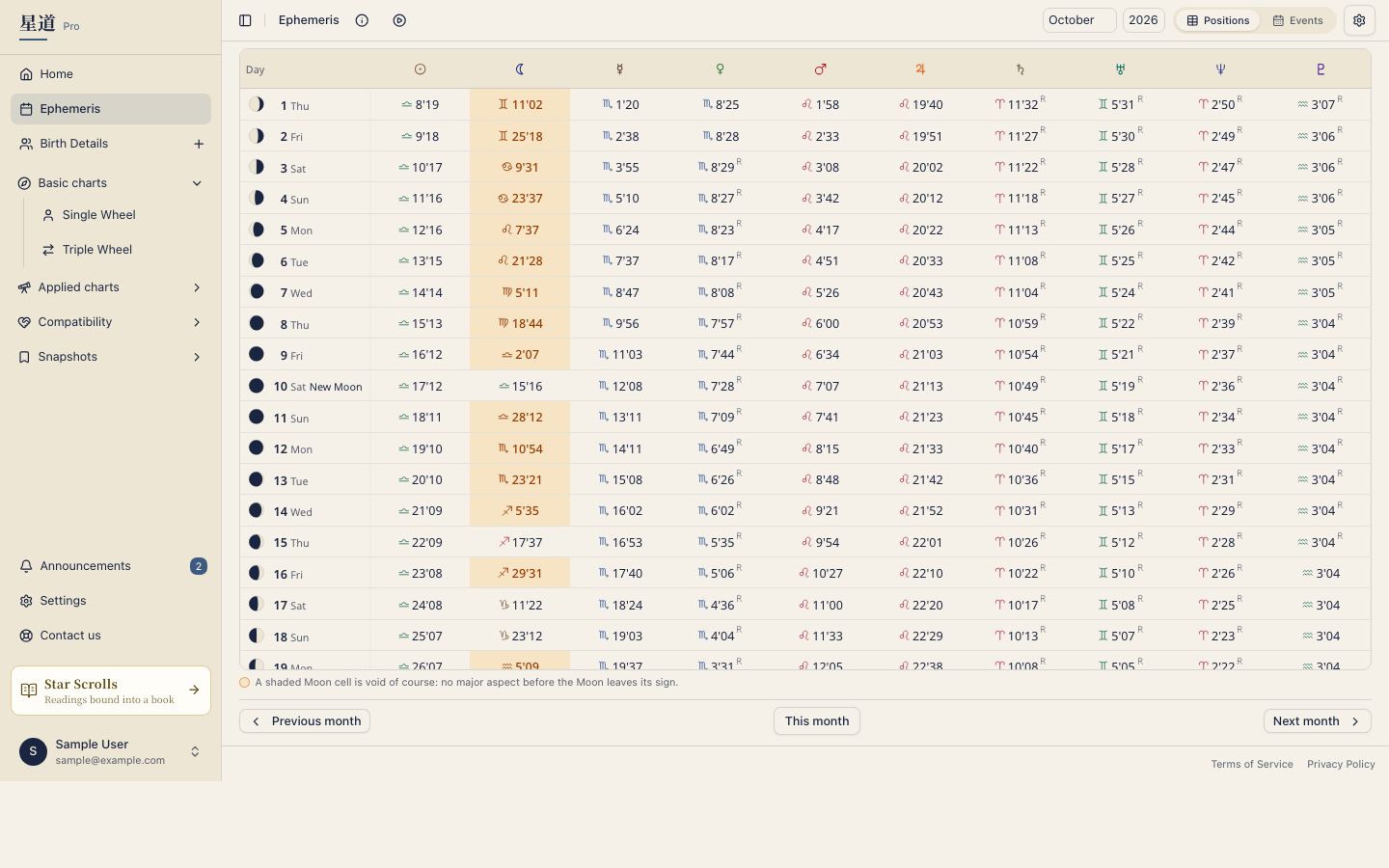The height and width of the screenshot is (868, 1389).
Task: Go to Next month
Action: tap(1317, 721)
